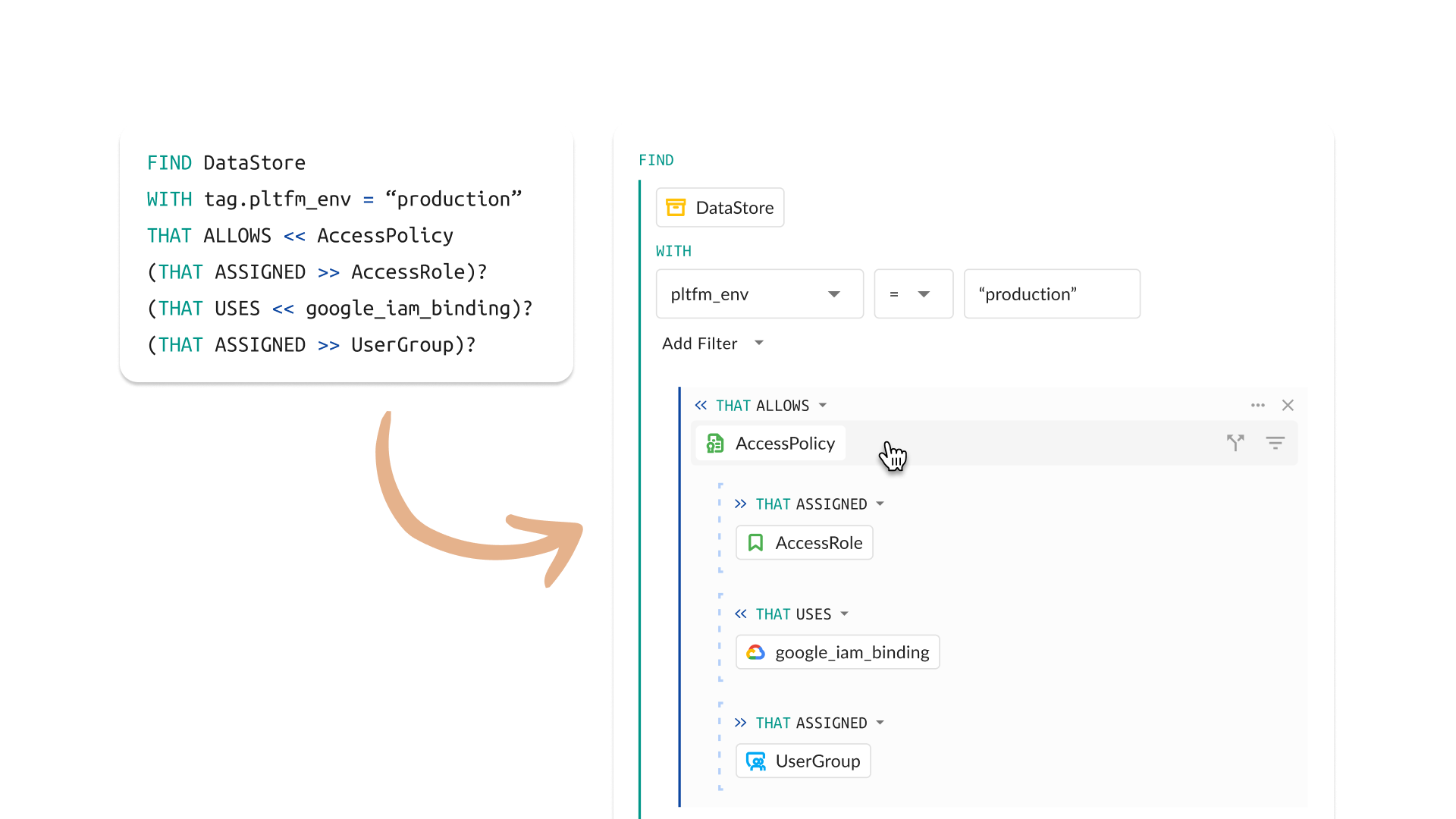Click the '(THAT ASSIGNED >> AccessRole)?' code line
1456x819 pixels.
pyautogui.click(x=317, y=272)
